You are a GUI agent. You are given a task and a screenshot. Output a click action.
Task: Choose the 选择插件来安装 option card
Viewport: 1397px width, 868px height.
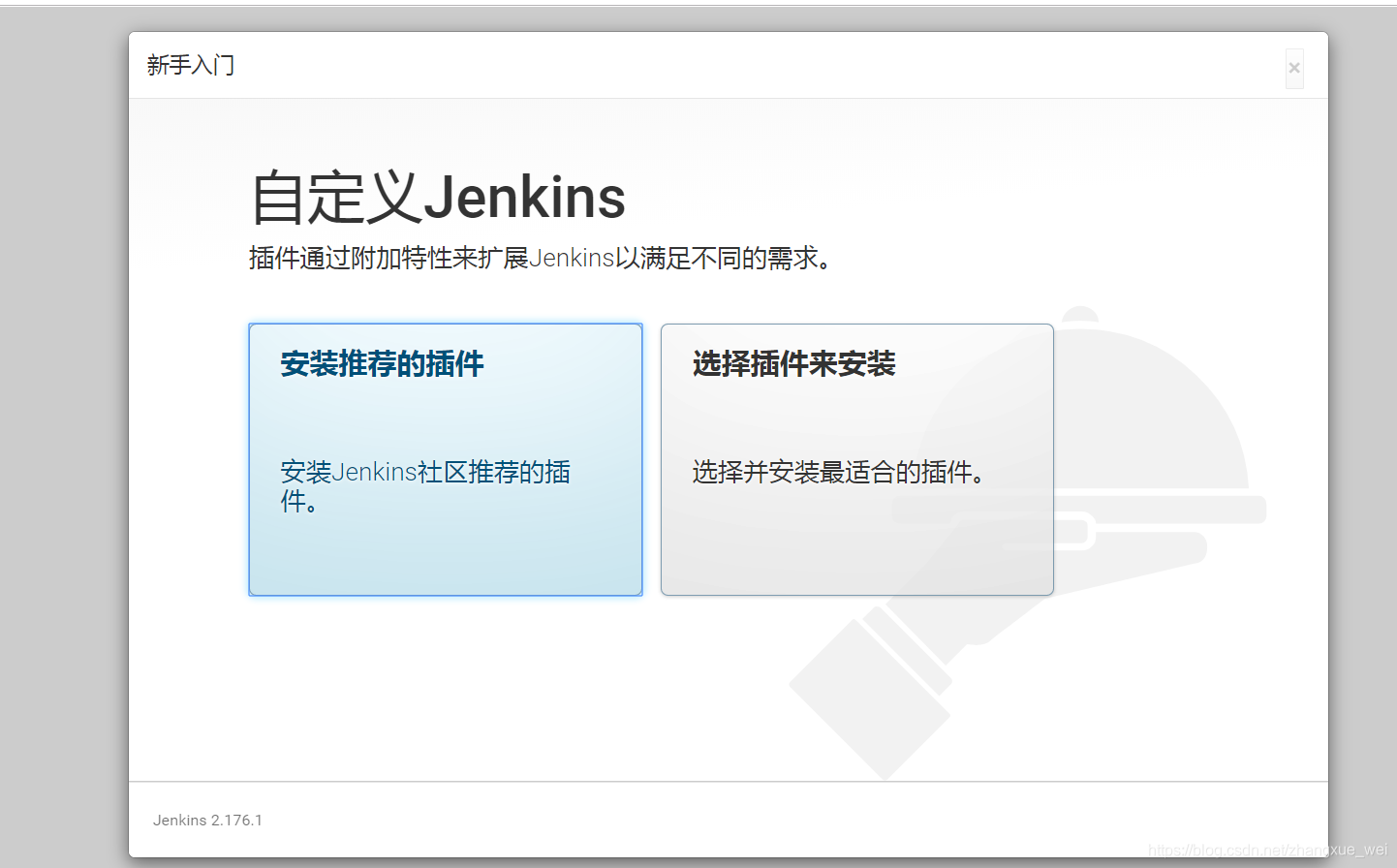857,459
